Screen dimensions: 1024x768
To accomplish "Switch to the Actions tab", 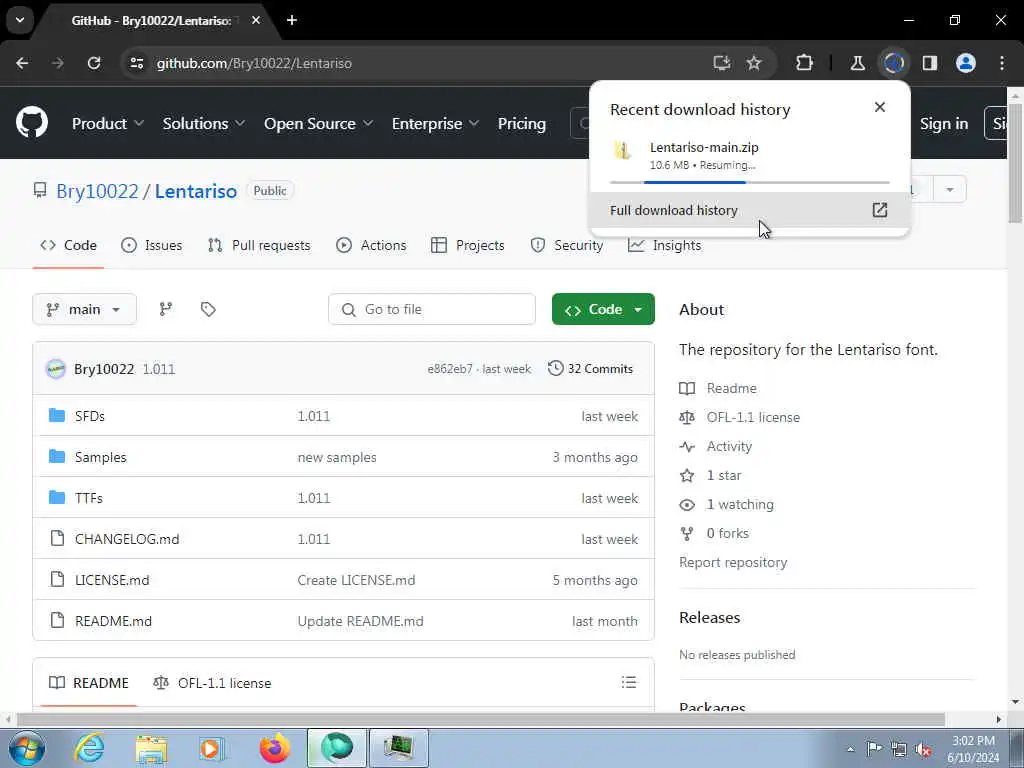I will point(372,246).
